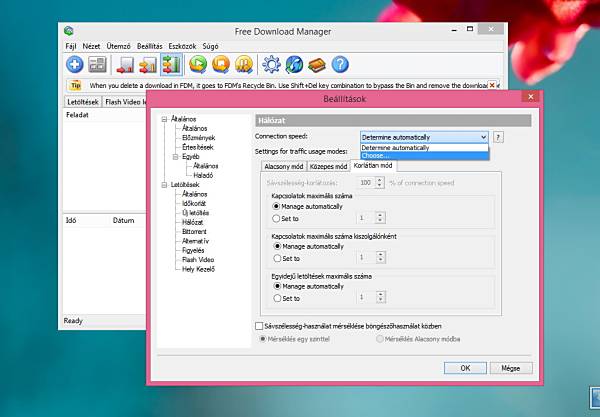Click the ? button beside Connection speed
600x417 pixels.
498,137
